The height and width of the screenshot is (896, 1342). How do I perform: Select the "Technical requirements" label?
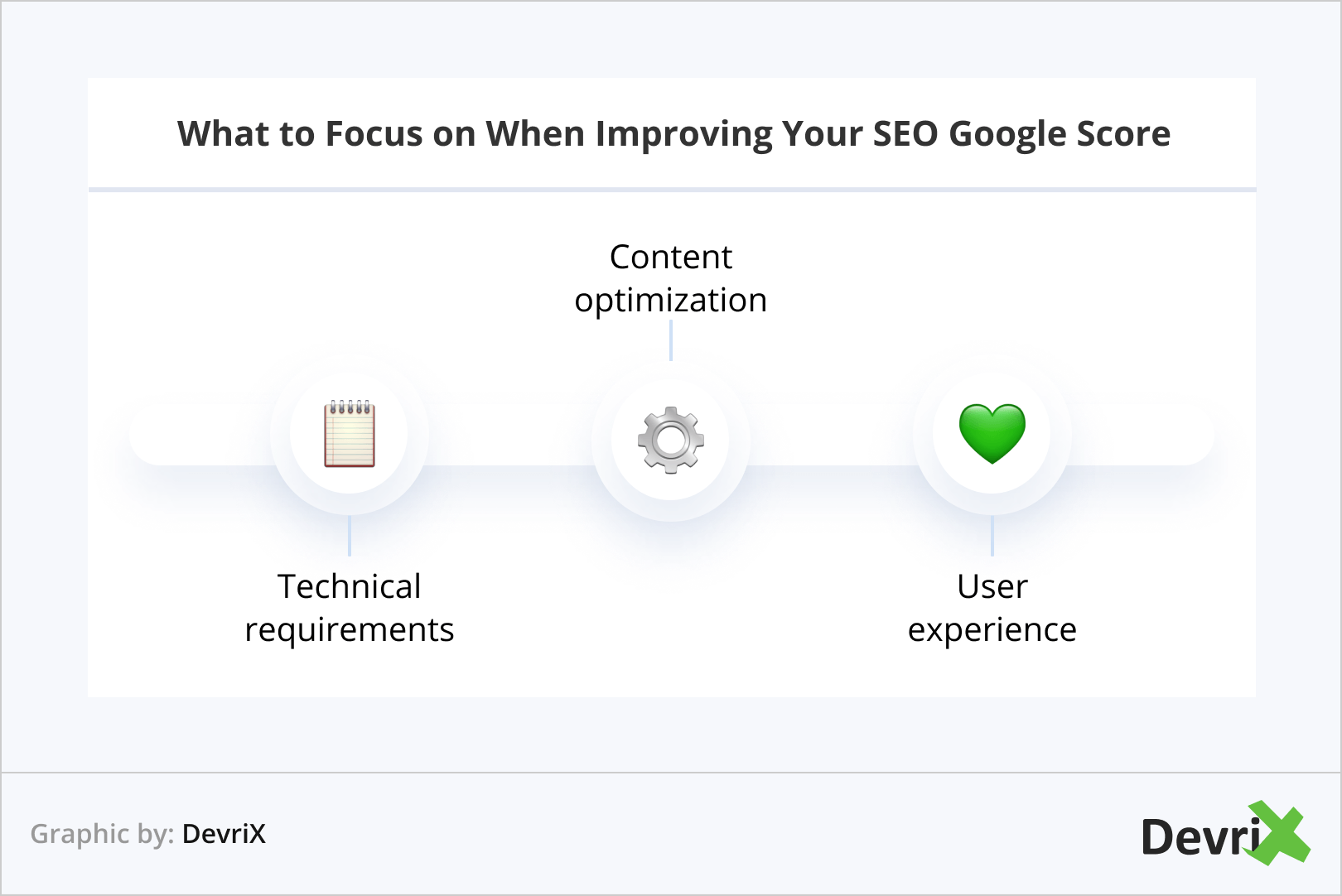(349, 608)
